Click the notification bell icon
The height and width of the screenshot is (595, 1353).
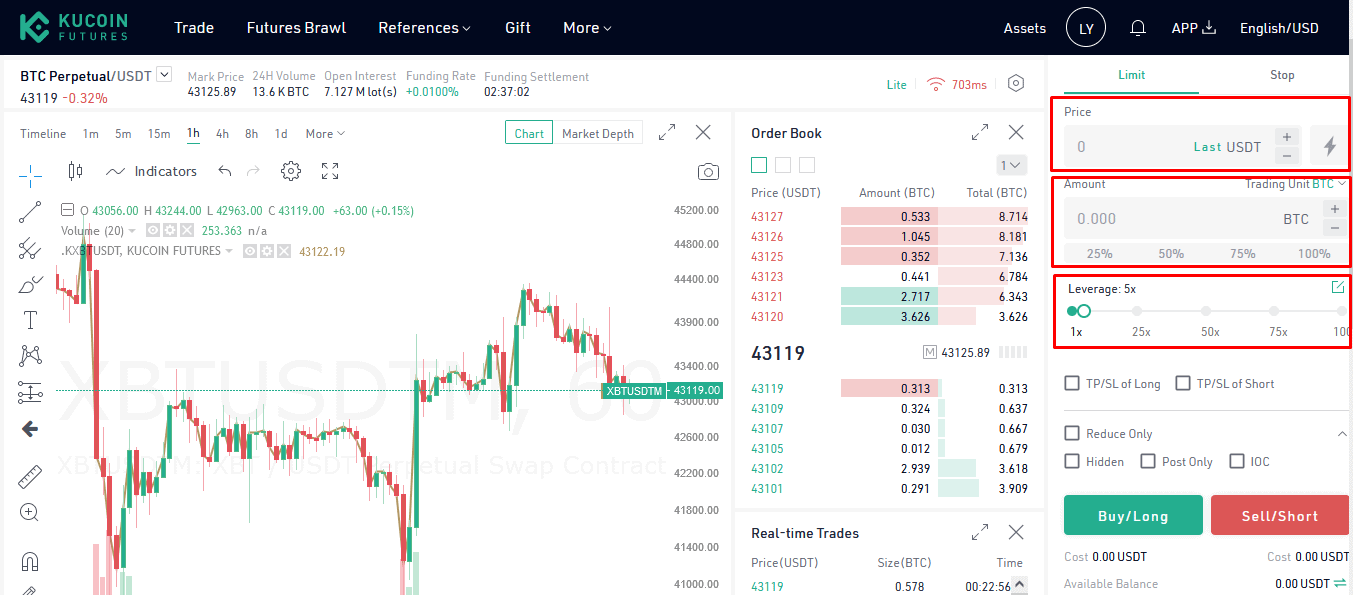click(x=1137, y=28)
